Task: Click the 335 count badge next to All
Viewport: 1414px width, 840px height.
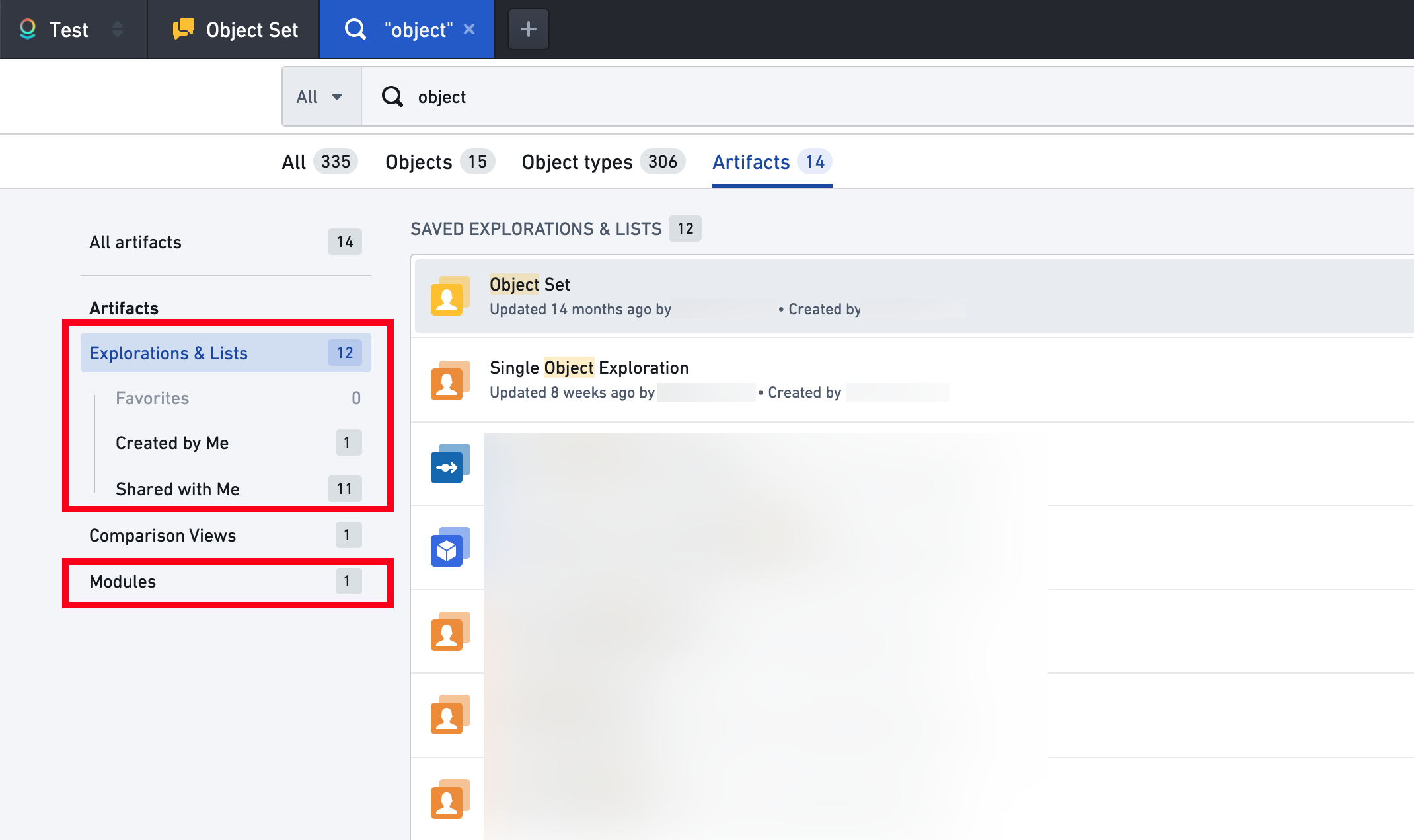Action: pos(336,162)
